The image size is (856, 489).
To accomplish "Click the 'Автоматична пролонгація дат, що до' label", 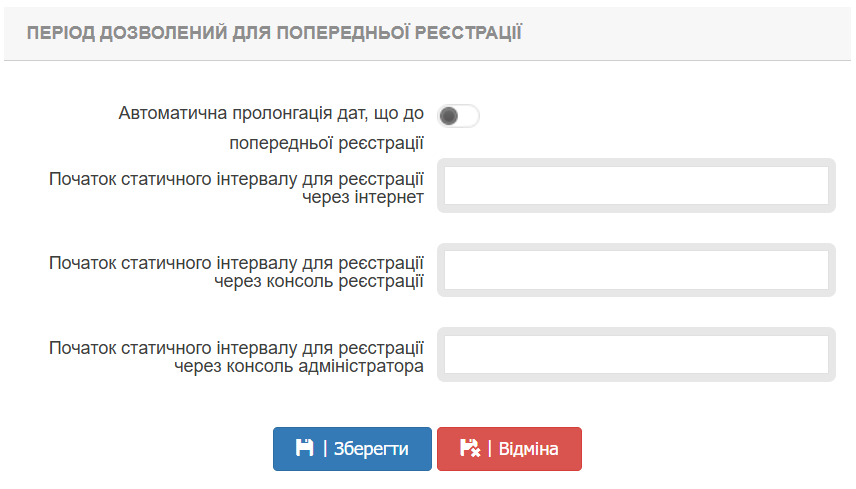I will (271, 114).
